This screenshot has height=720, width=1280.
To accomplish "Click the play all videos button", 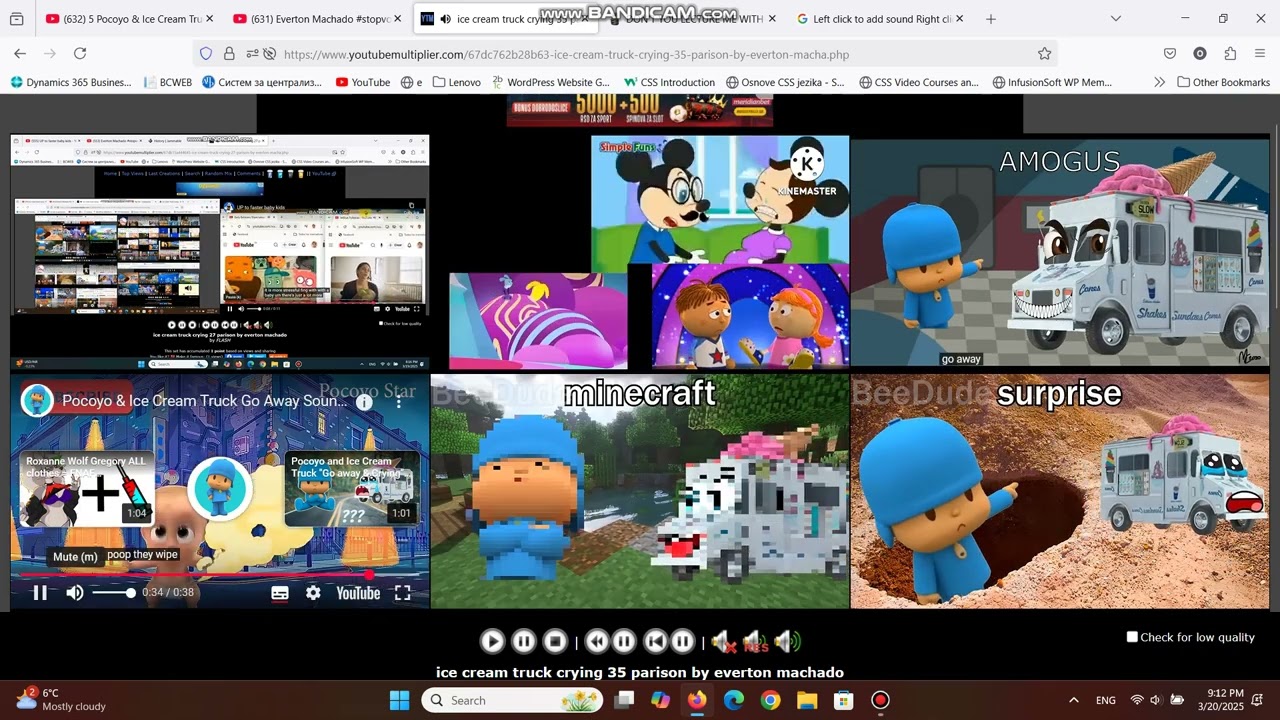I will tap(492, 642).
